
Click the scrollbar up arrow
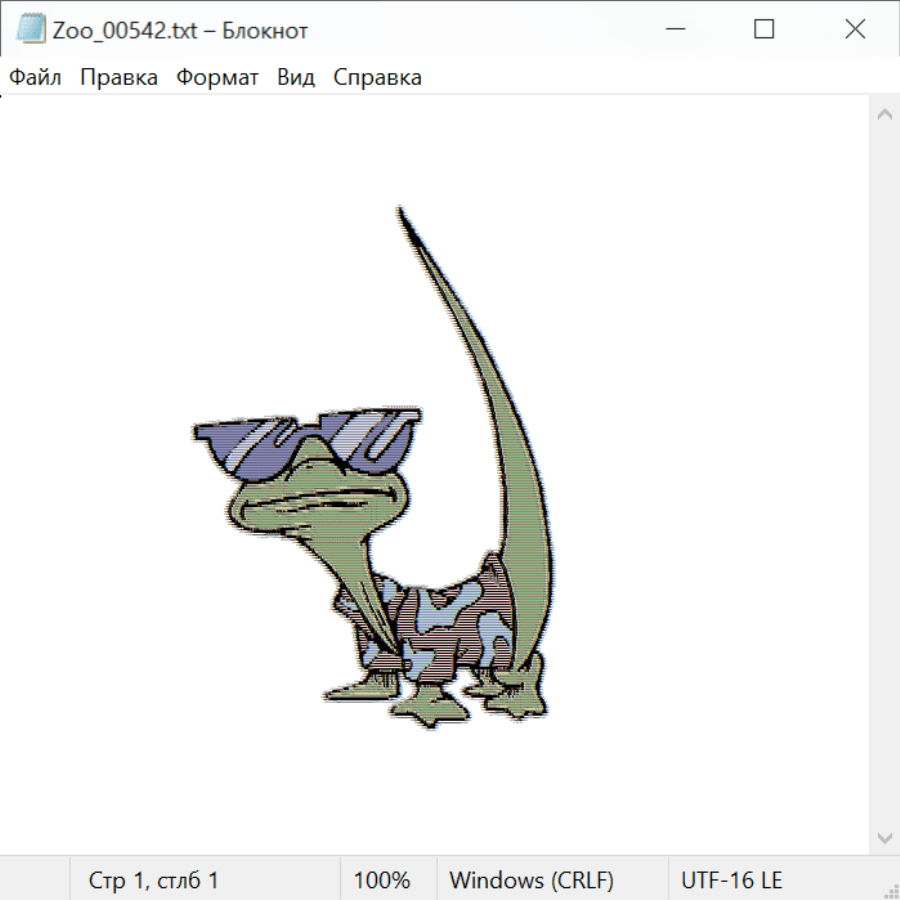pos(884,115)
